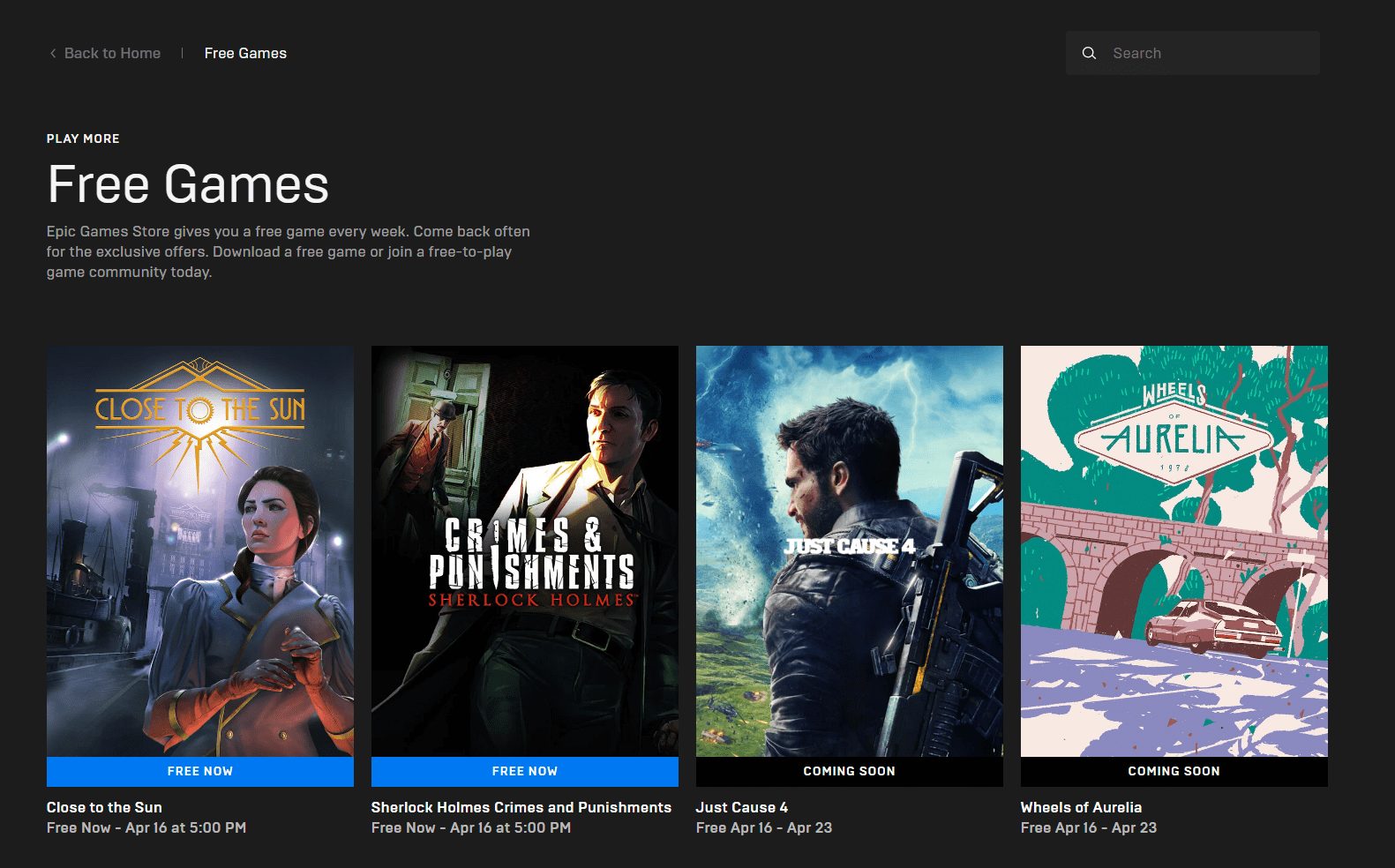Open the Wheels of Aurelia cover art
Screen dimensions: 1395x868
point(1174,551)
